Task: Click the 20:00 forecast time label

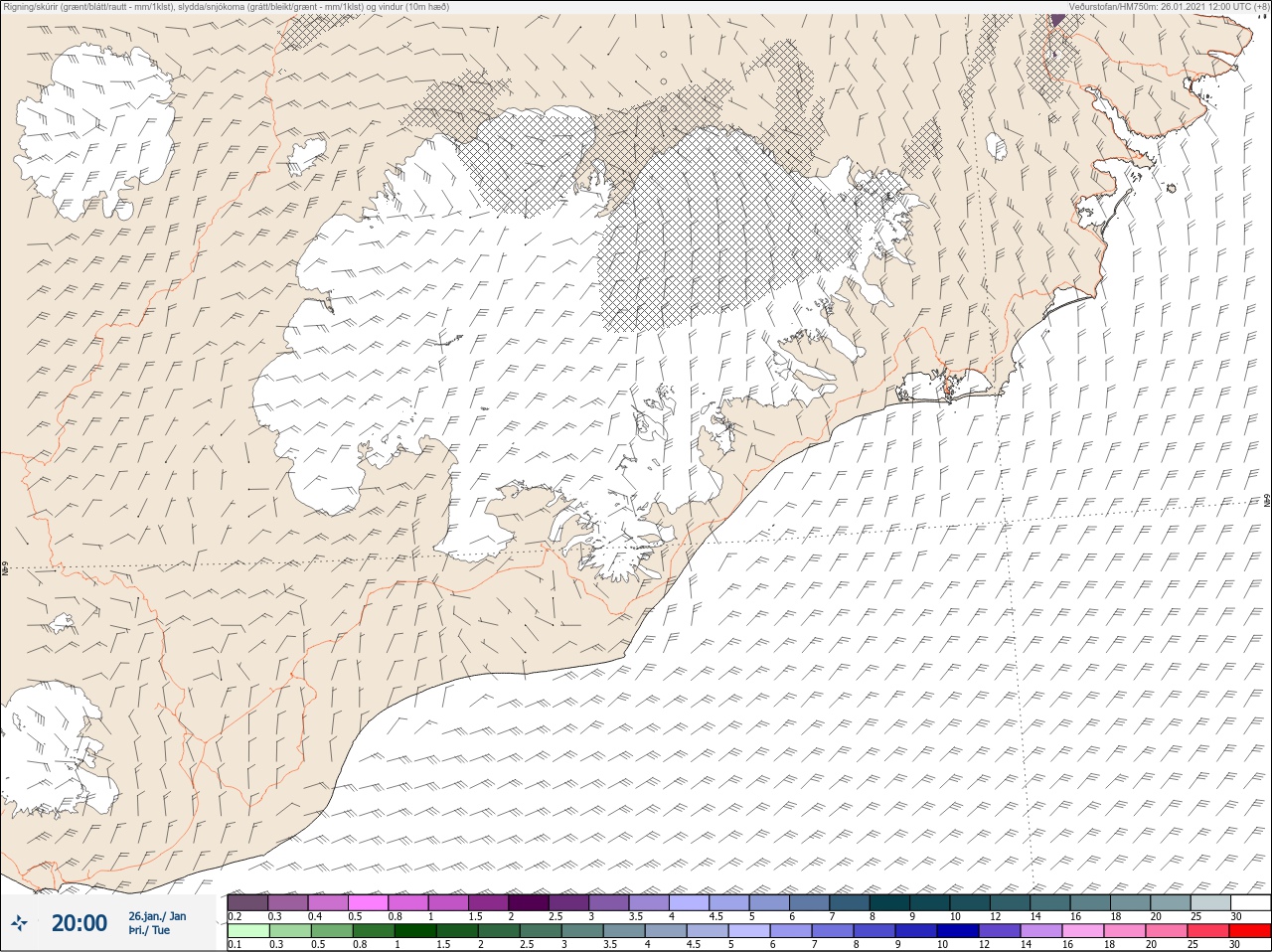Action: 79,923
